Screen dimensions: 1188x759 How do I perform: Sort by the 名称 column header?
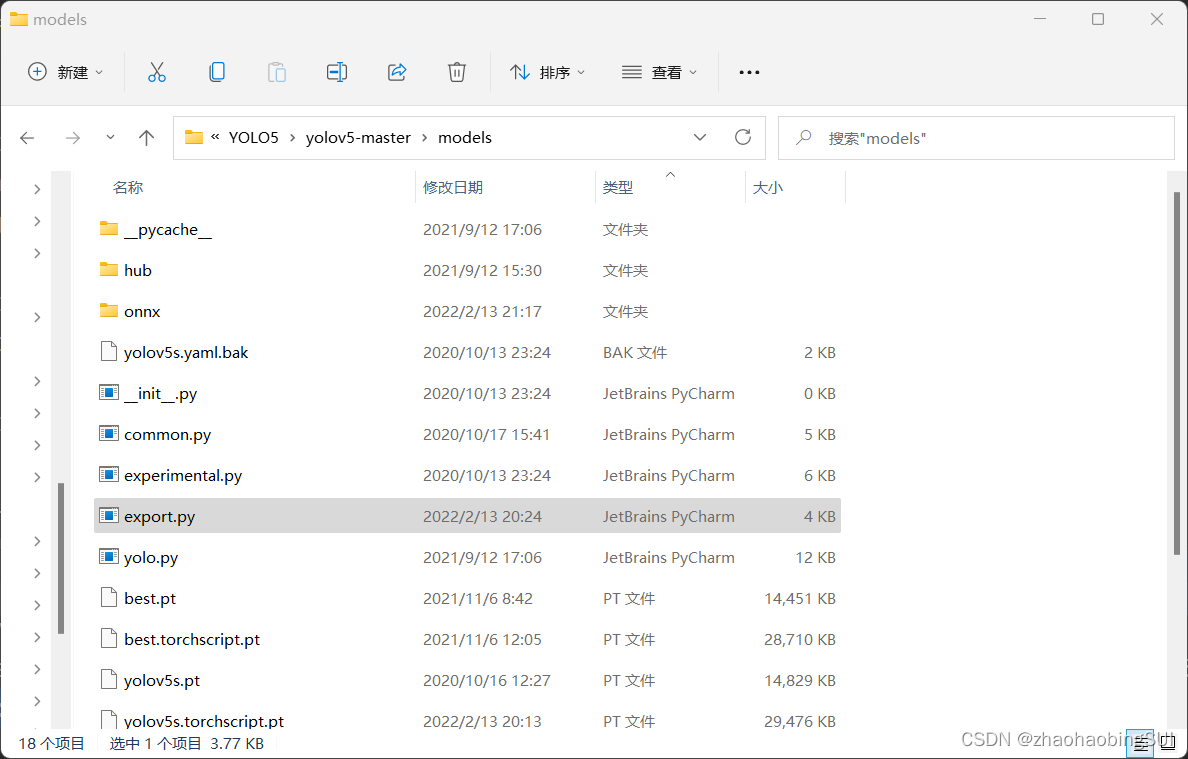point(128,187)
